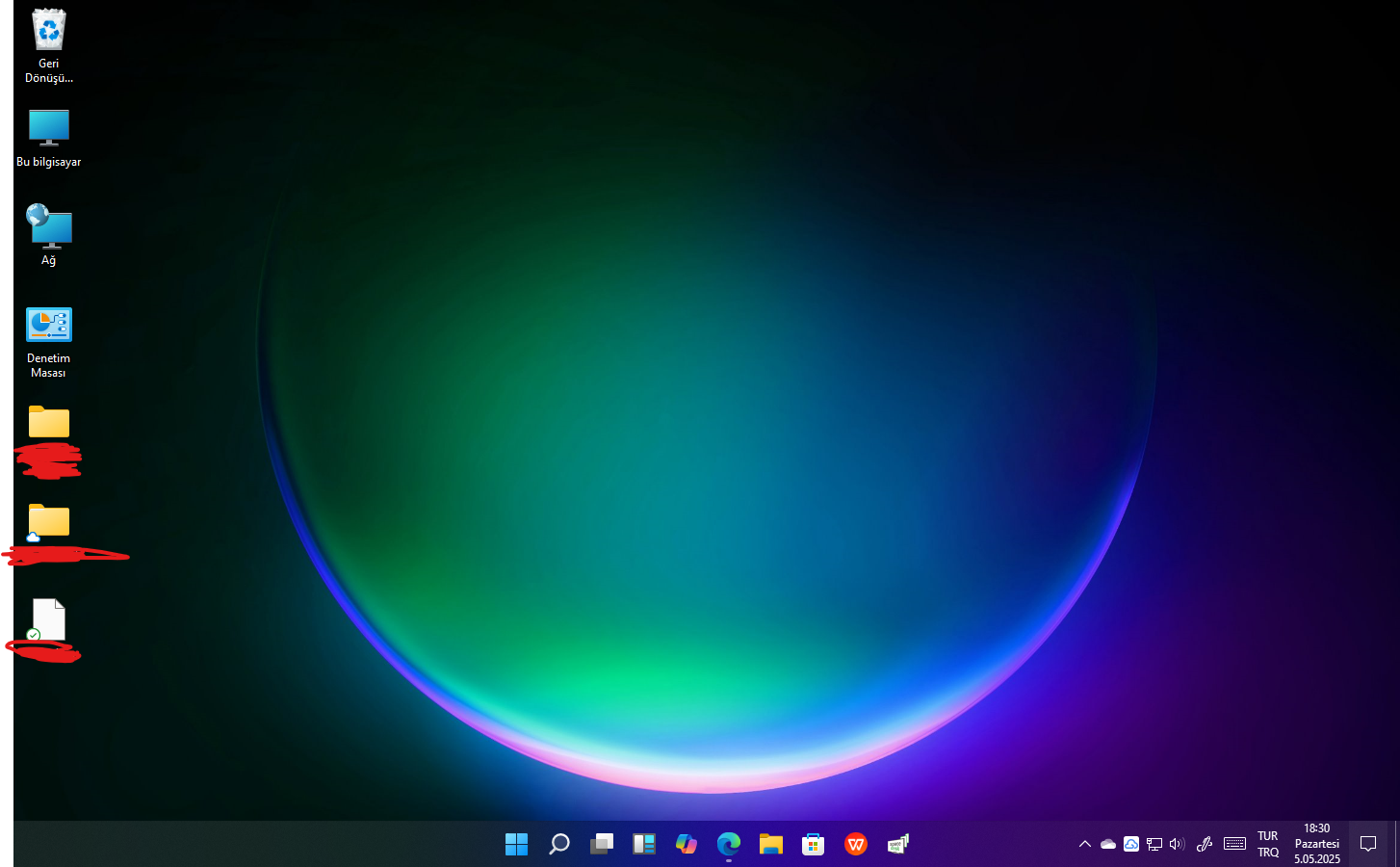
Task: Open the Widgets panel icon on the taskbar
Action: tap(644, 844)
